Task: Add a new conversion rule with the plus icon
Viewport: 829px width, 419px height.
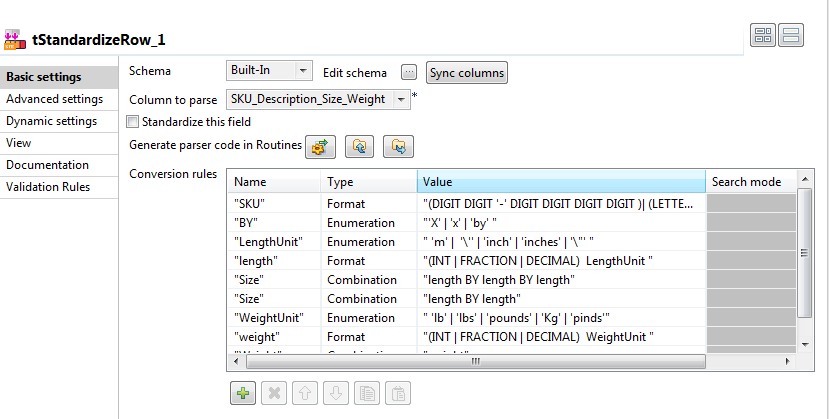Action: (x=242, y=394)
